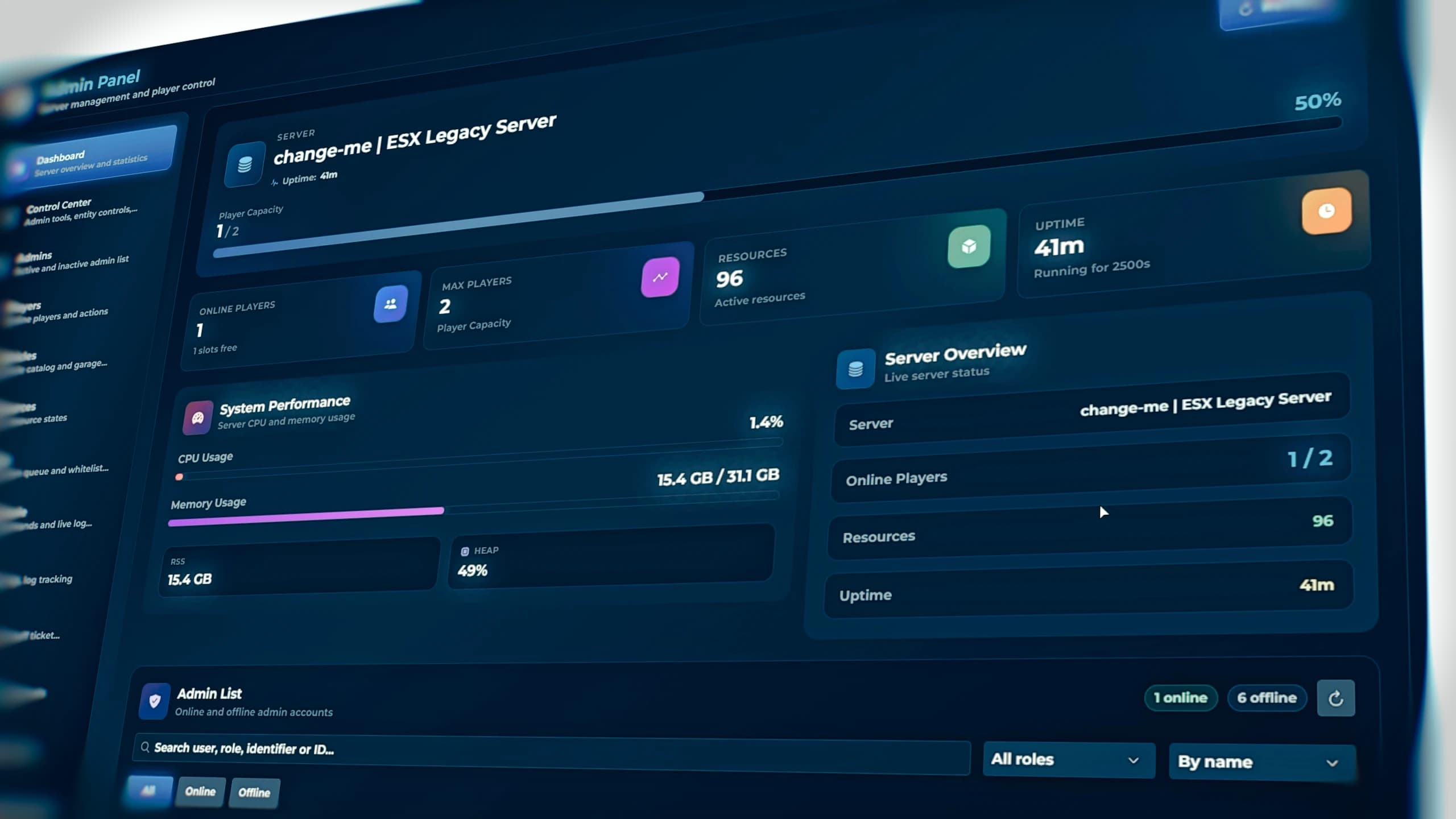The image size is (1456, 819).
Task: Click the Resources 96 row in Server Overview
Action: [1090, 528]
